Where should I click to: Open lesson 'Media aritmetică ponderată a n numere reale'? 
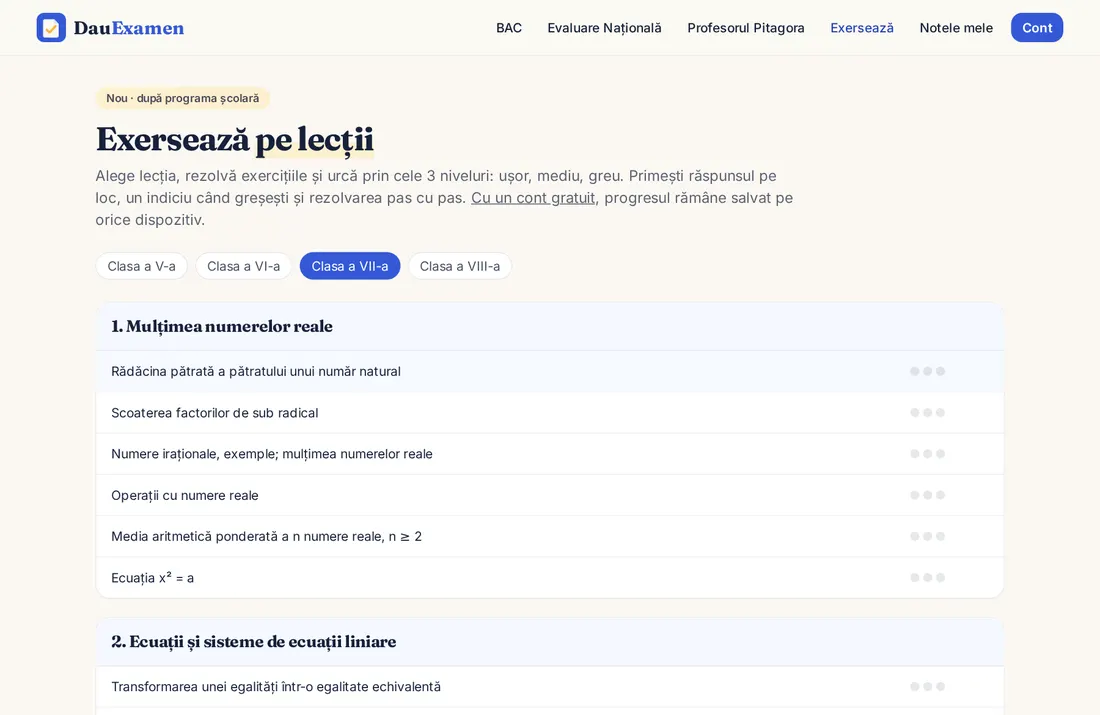550,537
